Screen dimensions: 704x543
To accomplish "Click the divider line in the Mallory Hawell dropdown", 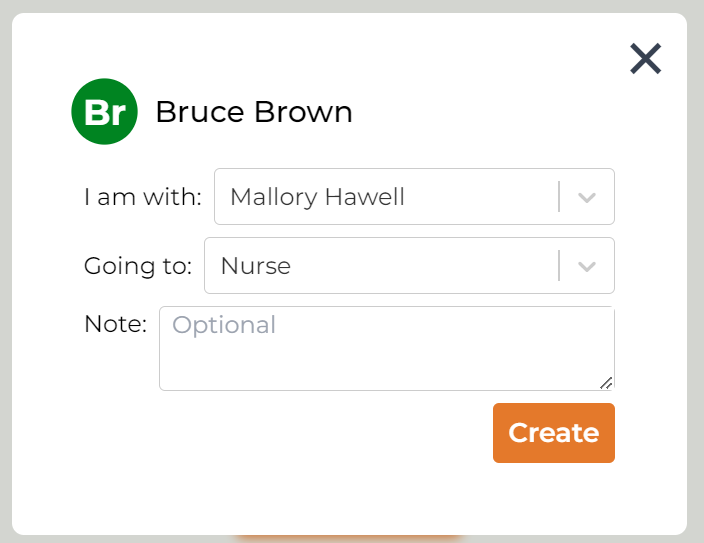I will 559,197.
